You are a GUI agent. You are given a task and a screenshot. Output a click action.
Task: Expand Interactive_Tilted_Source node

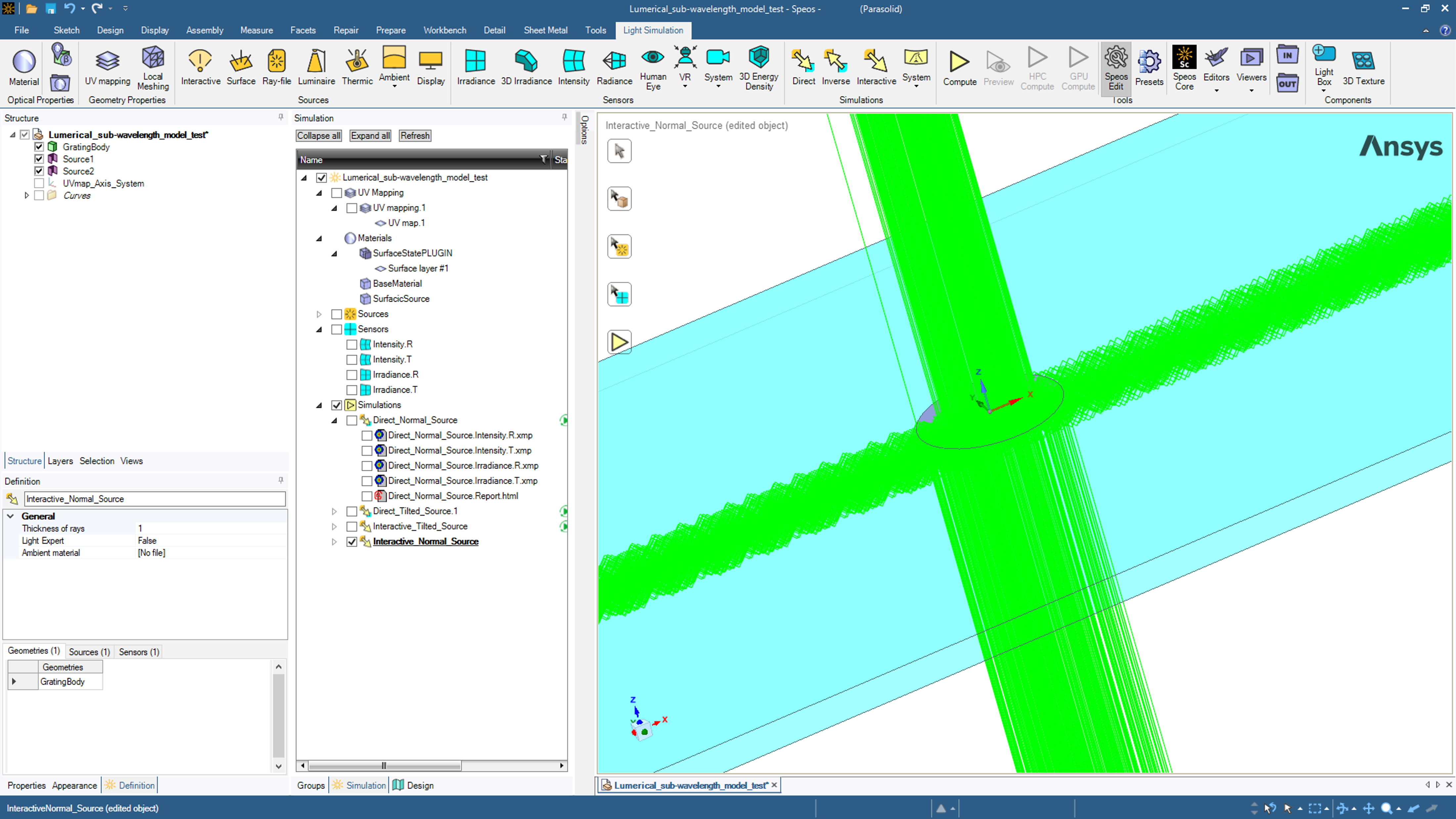(334, 527)
